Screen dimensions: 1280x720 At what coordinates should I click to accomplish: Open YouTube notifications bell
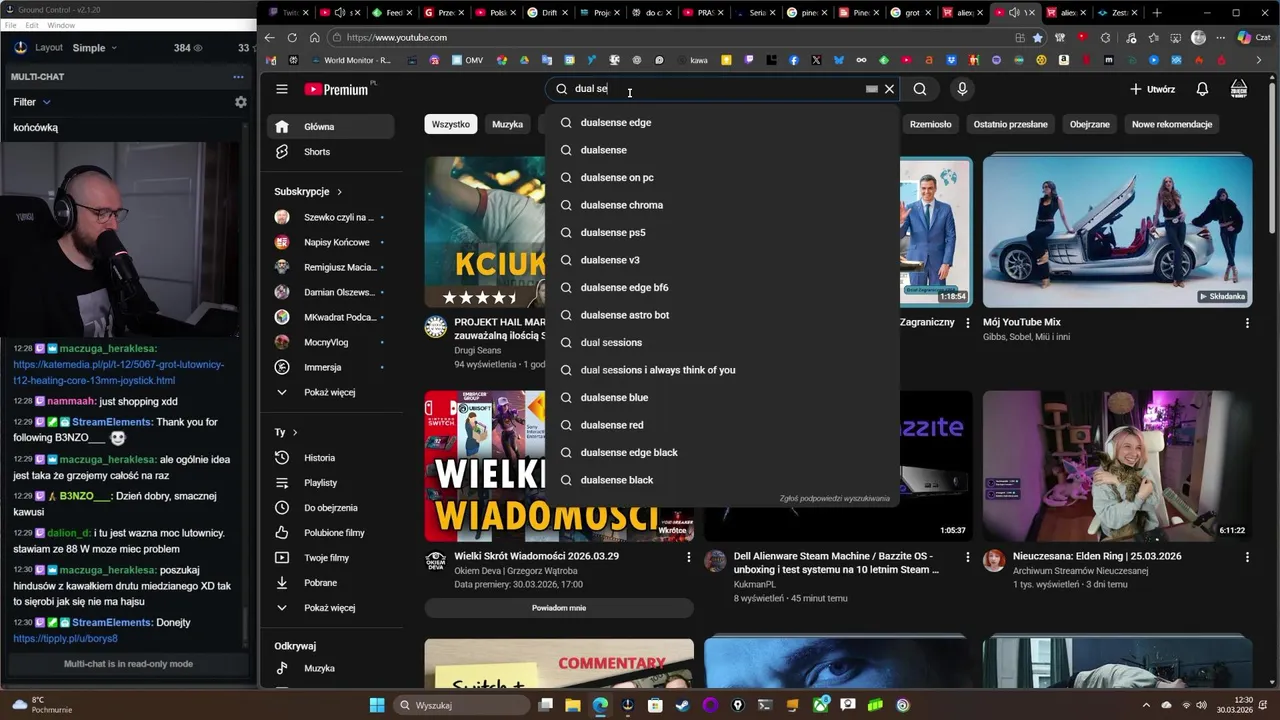[x=1202, y=89]
